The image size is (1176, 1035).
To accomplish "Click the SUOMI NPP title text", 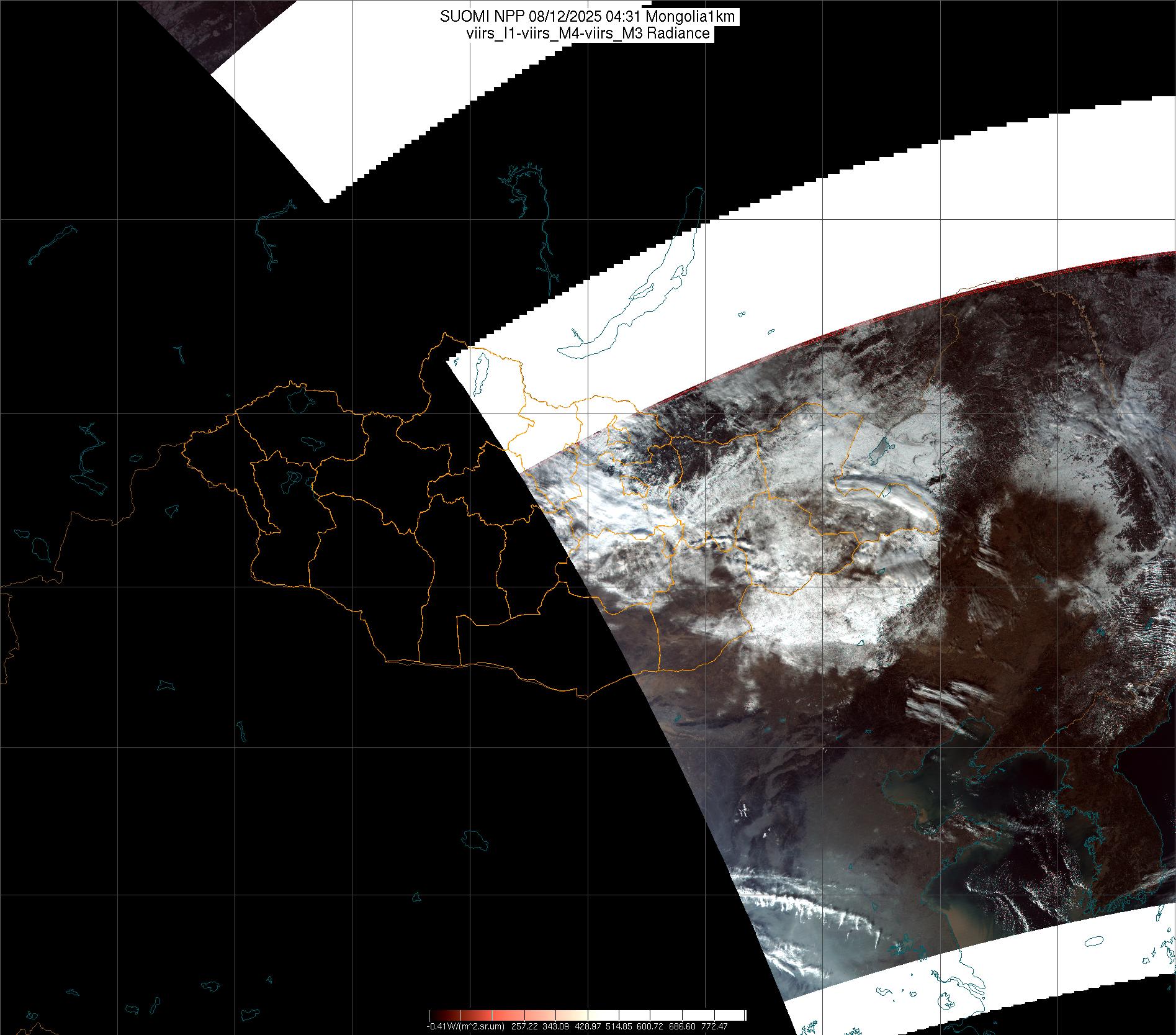I will pos(588,17).
